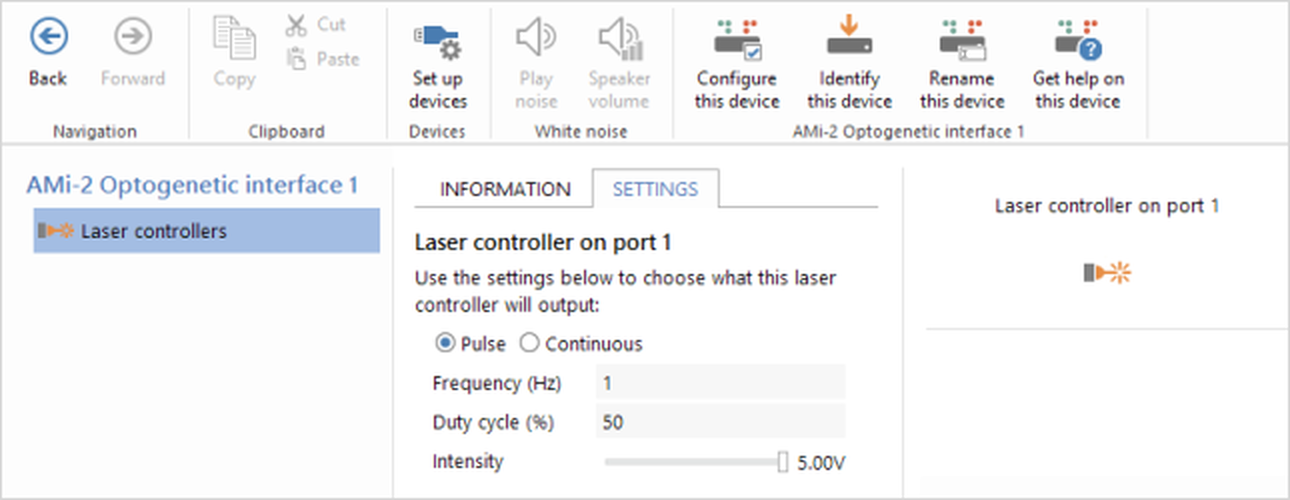Click the Play noise speaker icon
Image resolution: width=1290 pixels, height=500 pixels.
535,39
